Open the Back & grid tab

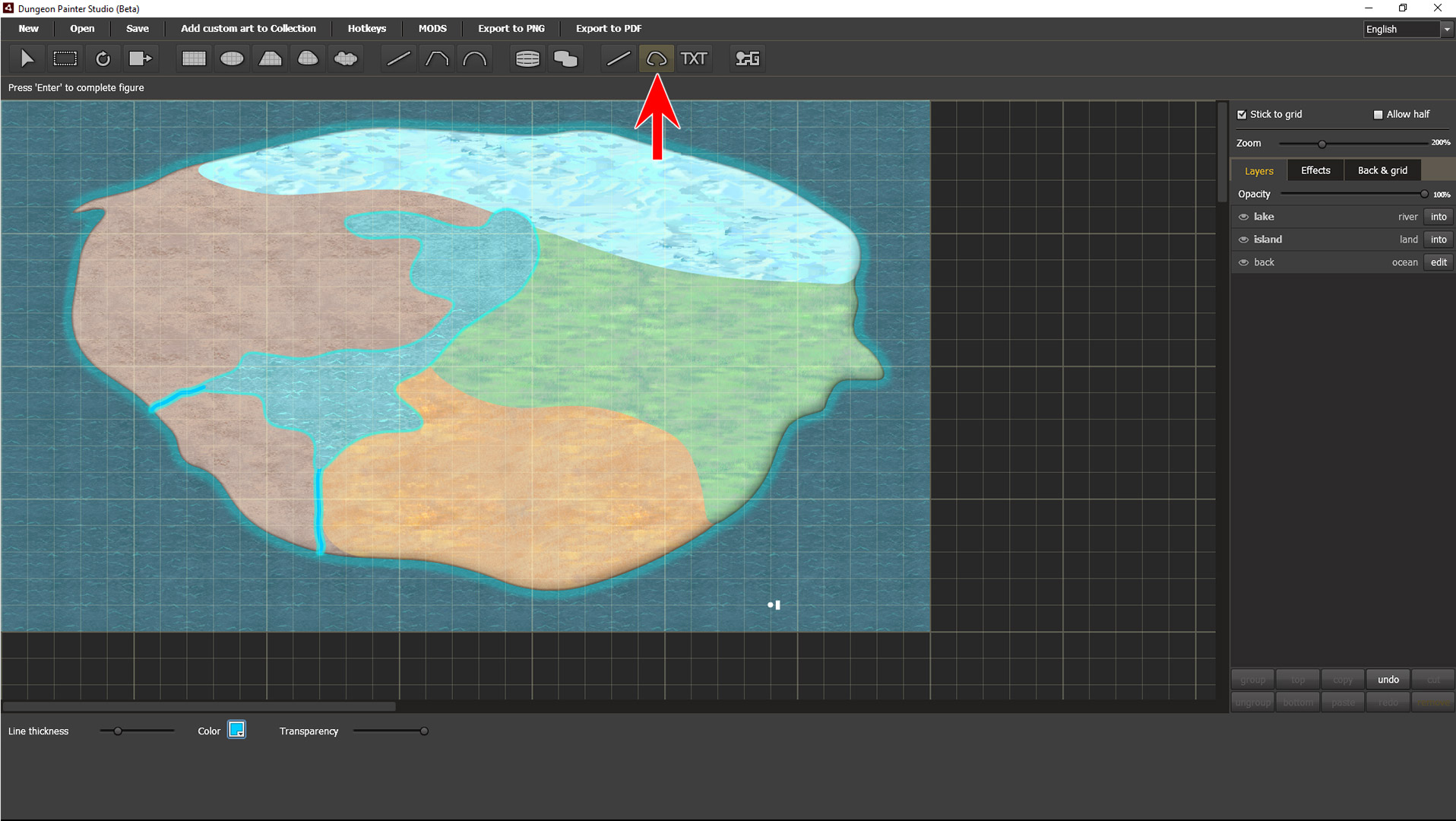pyautogui.click(x=1382, y=170)
